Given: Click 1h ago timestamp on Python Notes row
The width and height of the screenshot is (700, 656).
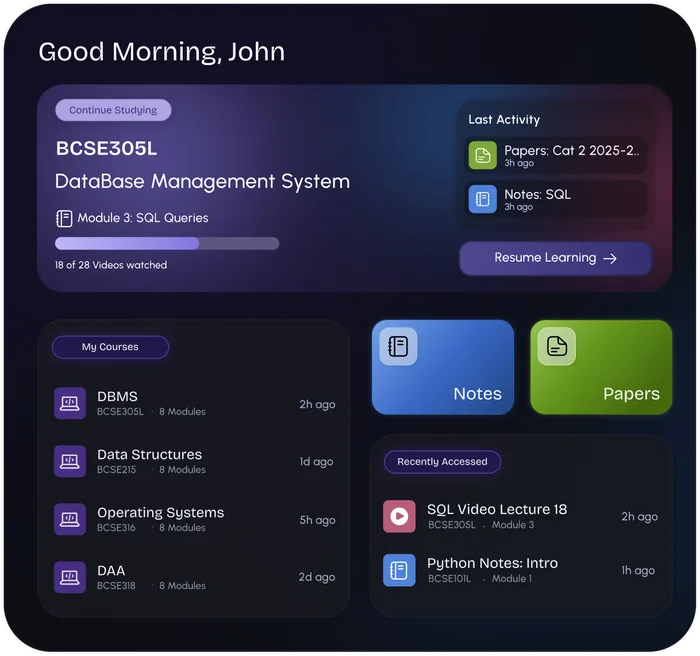Looking at the screenshot, I should tap(638, 571).
